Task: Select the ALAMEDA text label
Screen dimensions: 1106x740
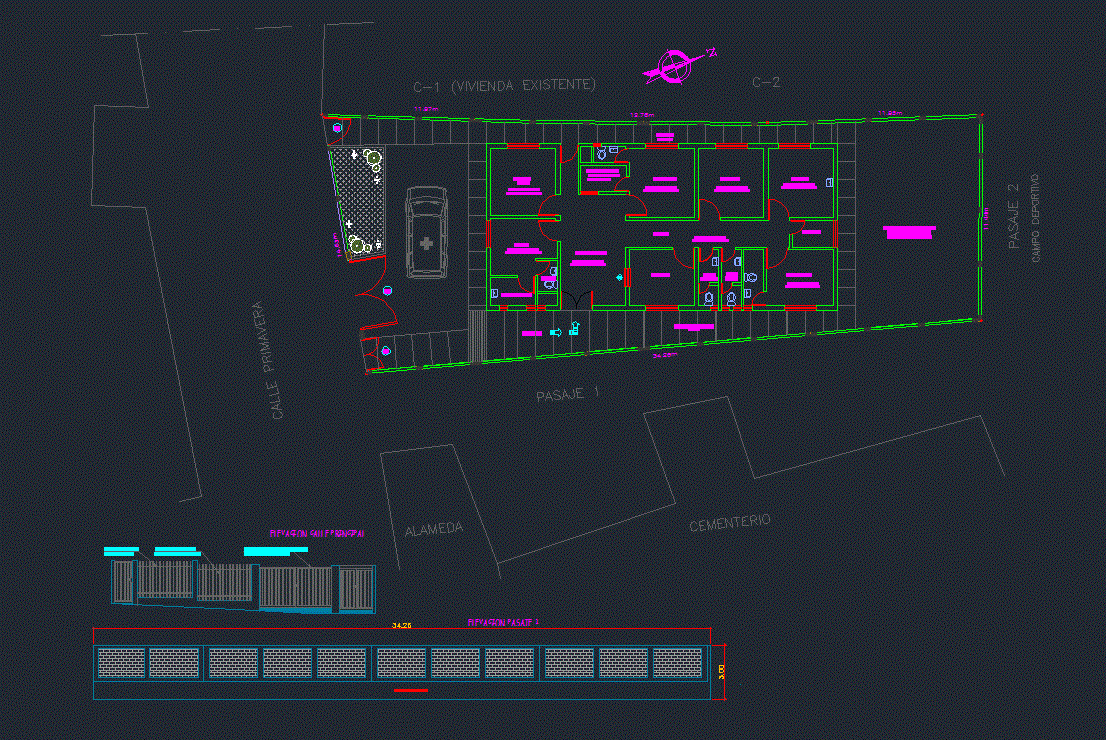Action: 434,528
